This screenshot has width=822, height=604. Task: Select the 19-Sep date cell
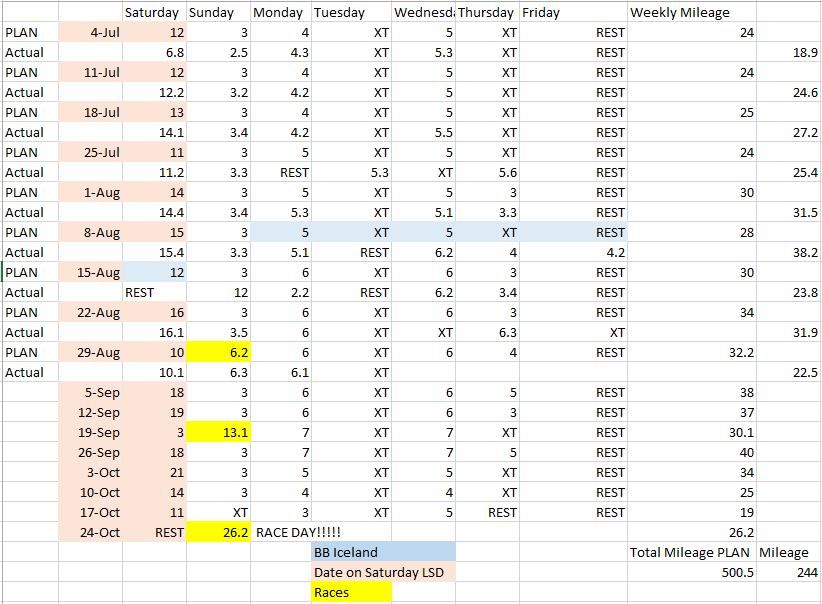pos(90,432)
